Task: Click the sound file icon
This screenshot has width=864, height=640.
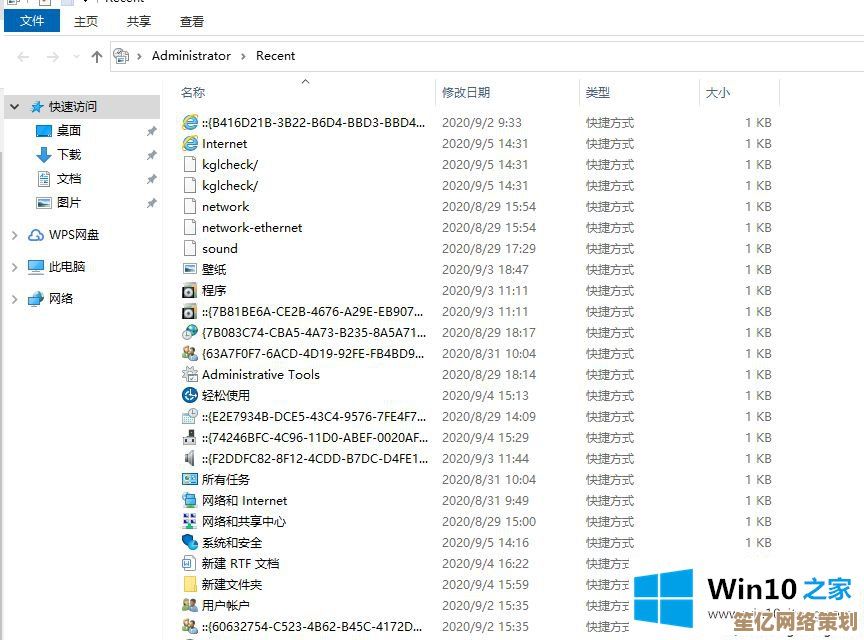Action: point(190,249)
